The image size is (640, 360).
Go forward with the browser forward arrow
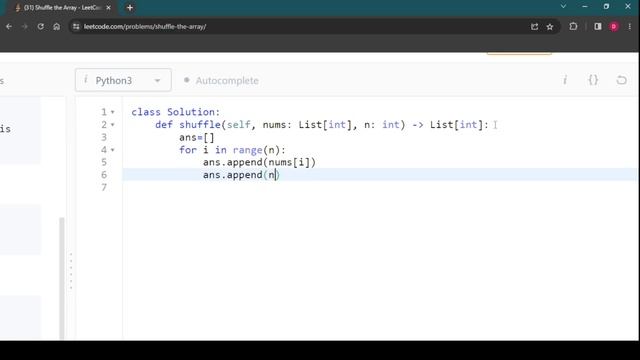(25, 27)
